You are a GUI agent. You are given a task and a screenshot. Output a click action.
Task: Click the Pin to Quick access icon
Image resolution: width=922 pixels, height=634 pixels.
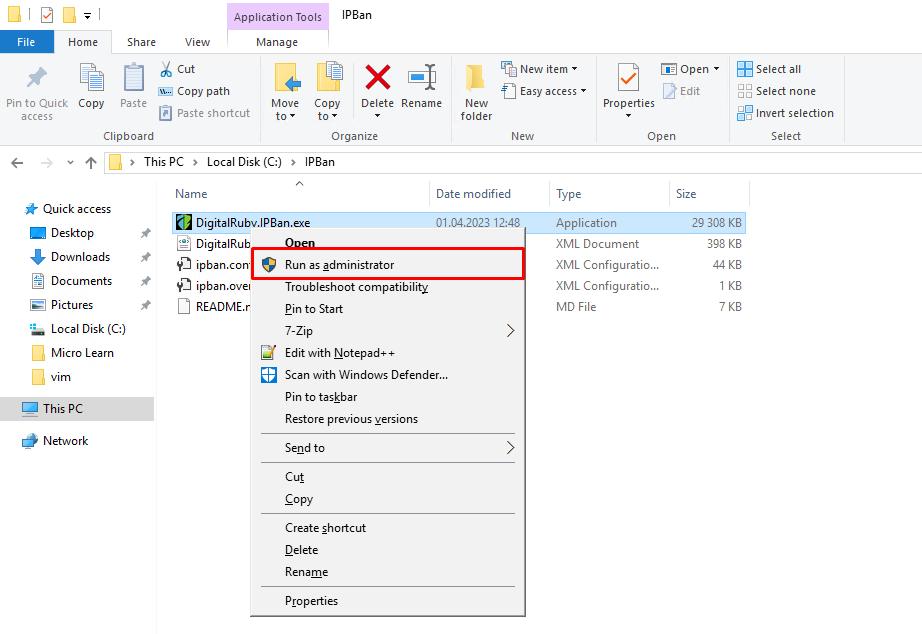coord(36,77)
